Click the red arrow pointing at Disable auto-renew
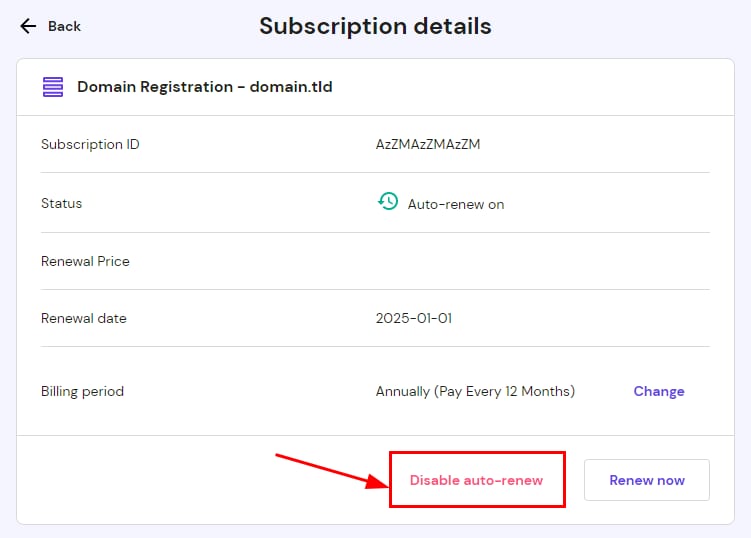Image resolution: width=751 pixels, height=538 pixels. [332, 468]
